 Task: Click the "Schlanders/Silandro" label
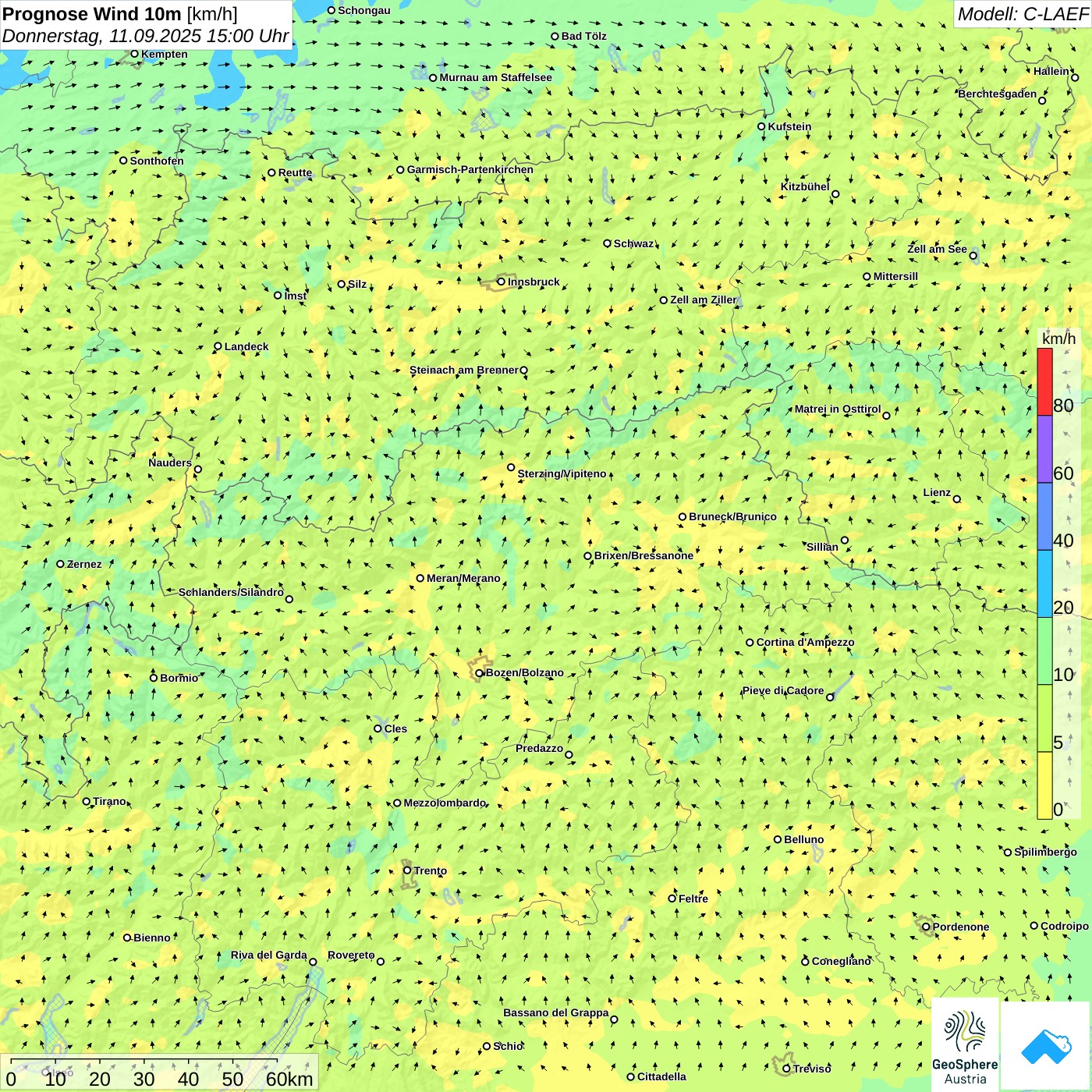pos(231,592)
